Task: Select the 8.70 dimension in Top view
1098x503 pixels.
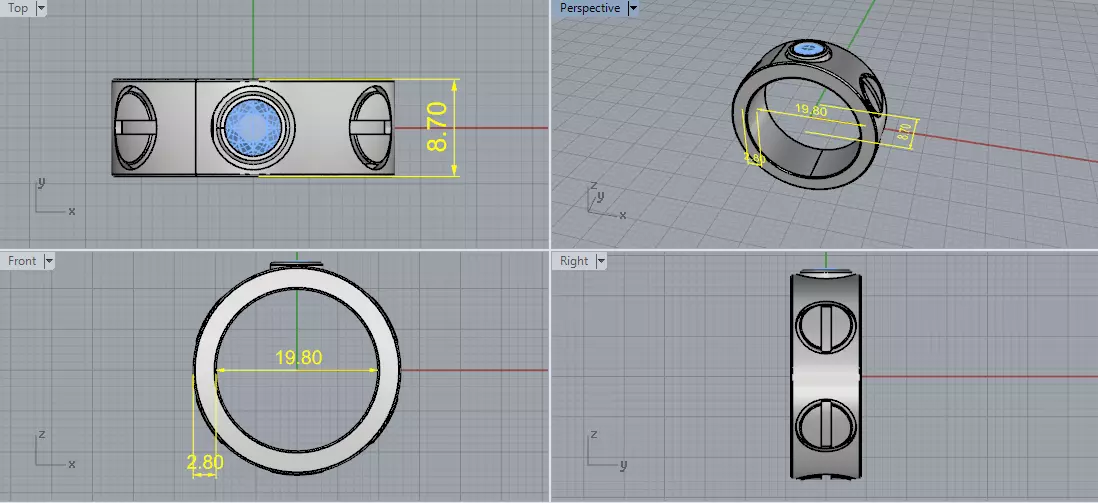Action: point(437,127)
